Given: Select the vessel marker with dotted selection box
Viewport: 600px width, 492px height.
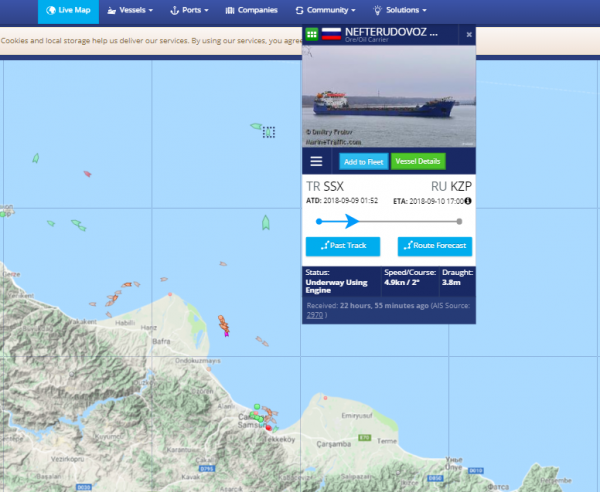Looking at the screenshot, I should [268, 131].
